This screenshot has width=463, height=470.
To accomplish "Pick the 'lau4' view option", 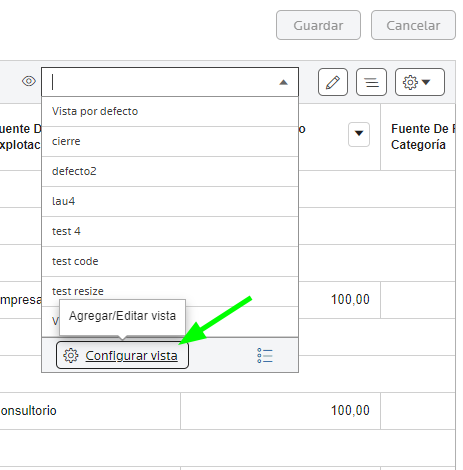I will tap(170, 201).
